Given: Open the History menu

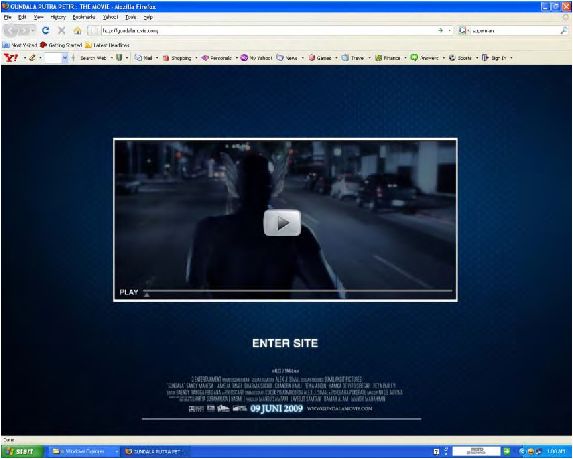Looking at the screenshot, I should [58, 17].
